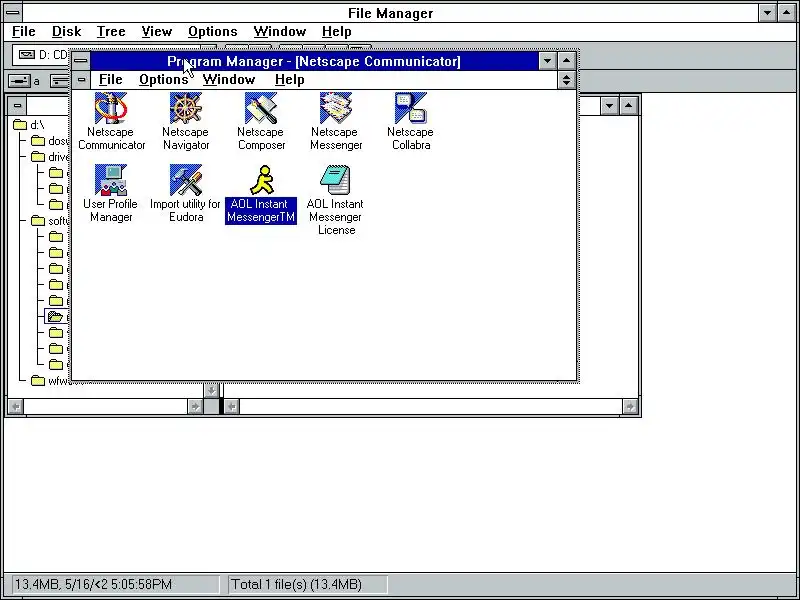
Task: Open File Manager Tree menu
Action: click(111, 32)
